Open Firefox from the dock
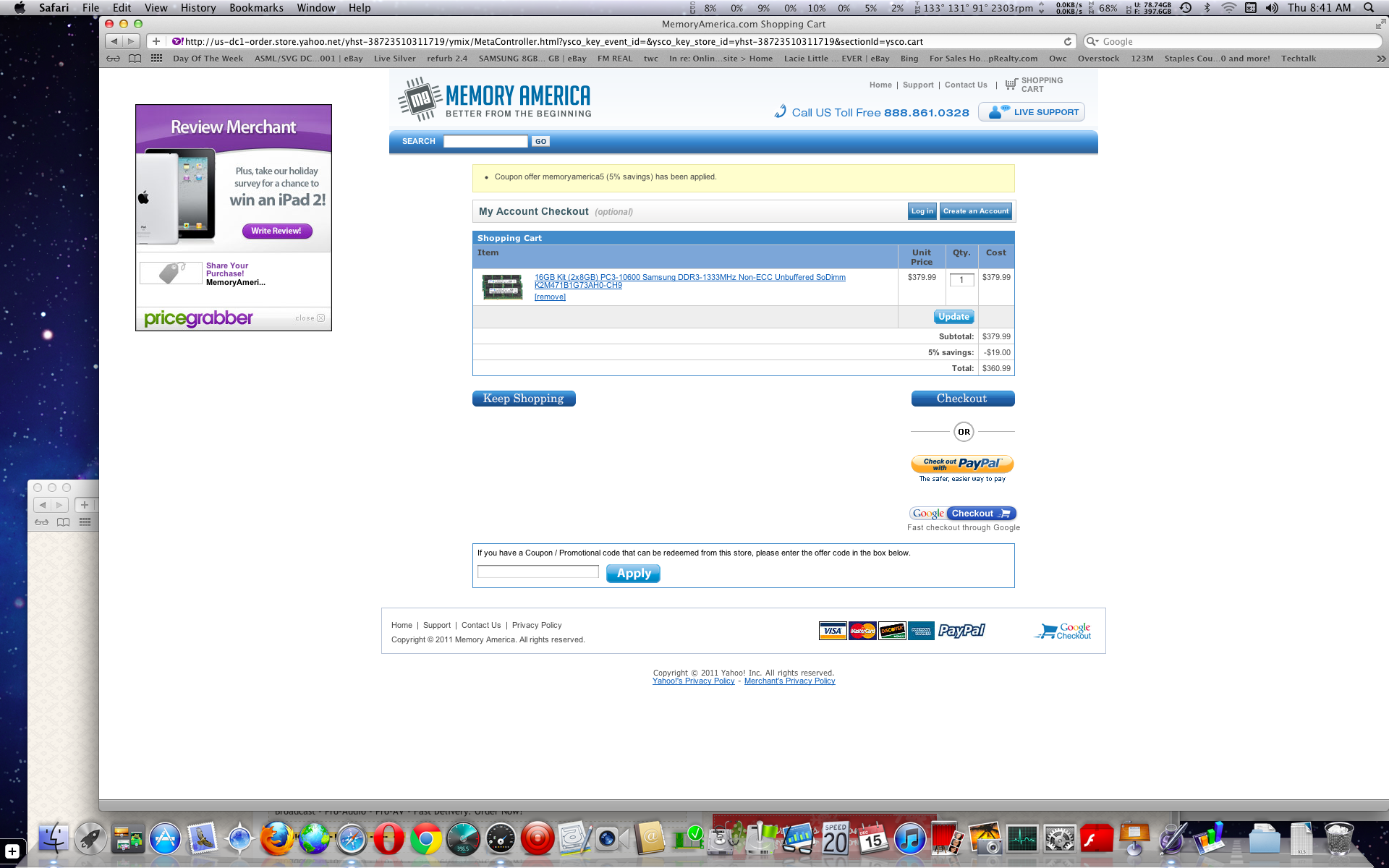Viewport: 1389px width, 868px height. (277, 839)
